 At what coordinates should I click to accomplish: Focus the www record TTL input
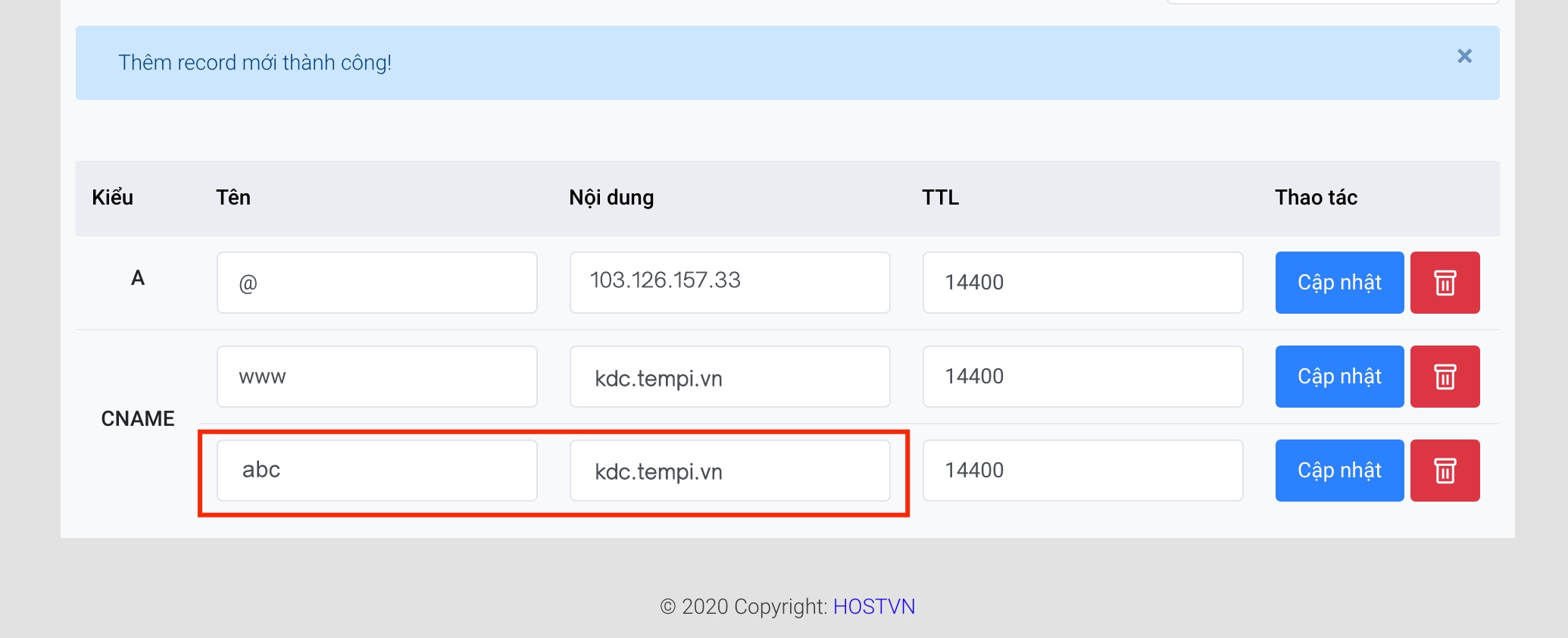1082,377
